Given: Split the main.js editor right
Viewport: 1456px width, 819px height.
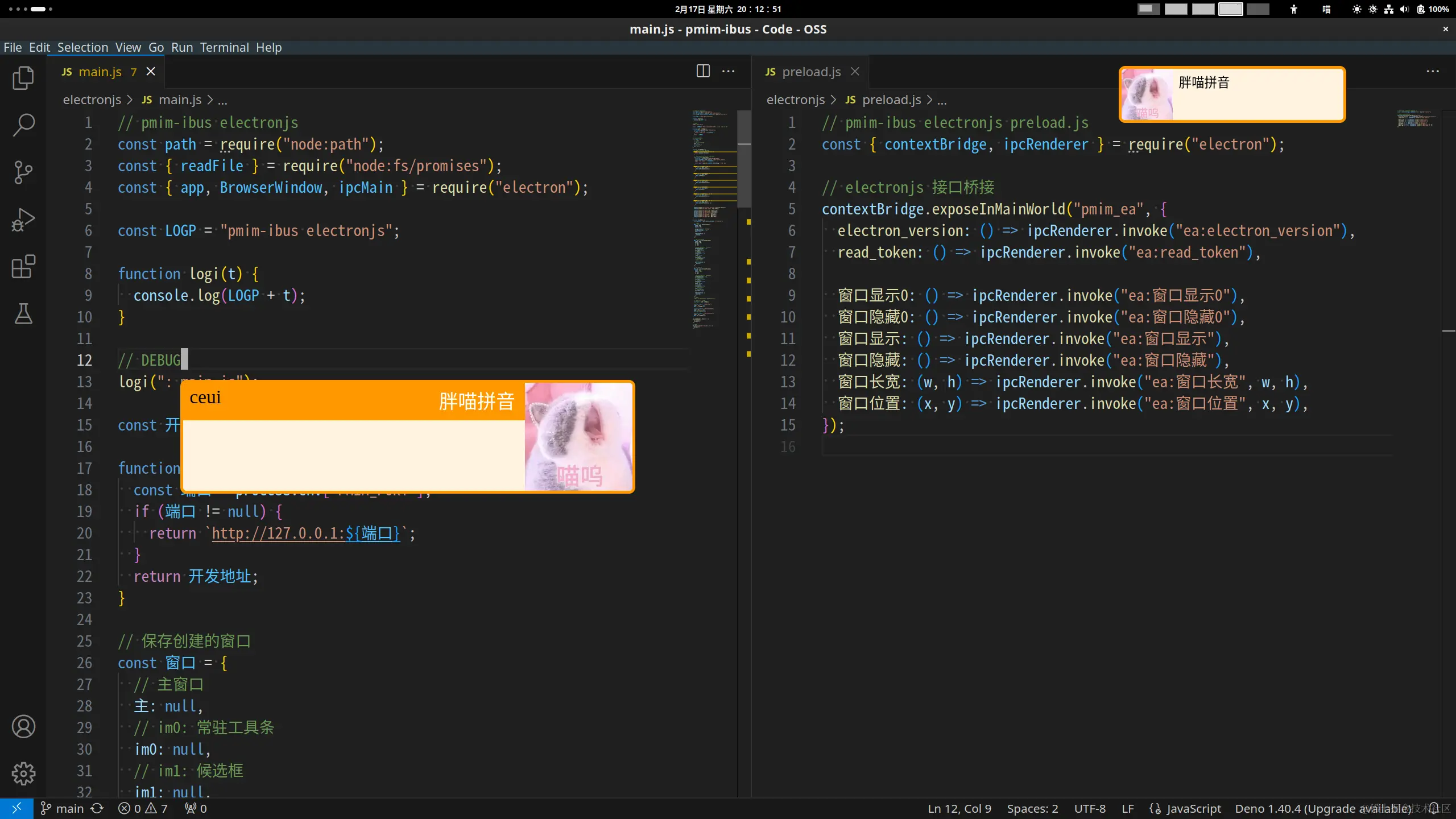Looking at the screenshot, I should [x=703, y=71].
